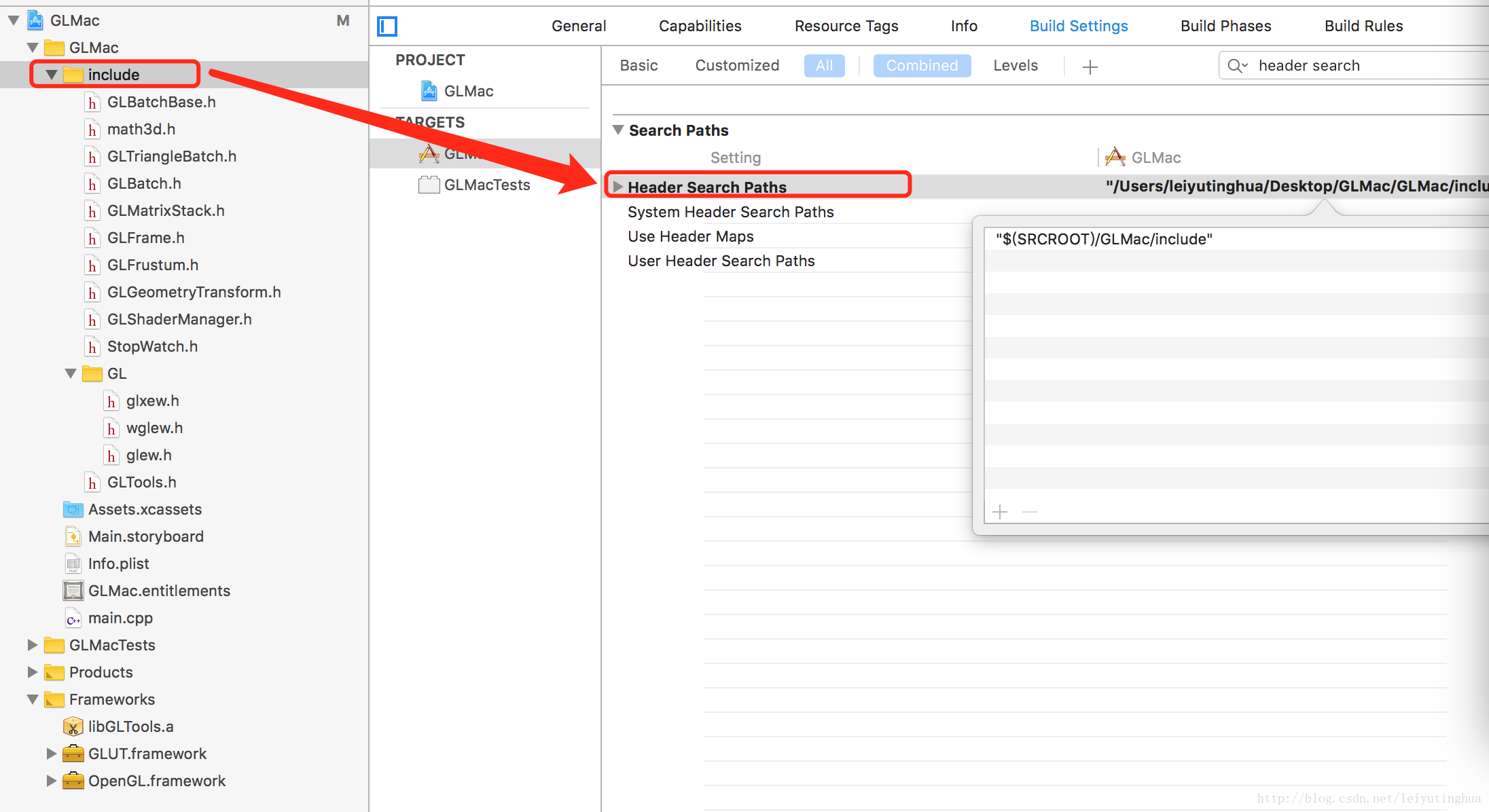The height and width of the screenshot is (812, 1489).
Task: Collapse the Frameworks folder triangle
Action: [33, 700]
